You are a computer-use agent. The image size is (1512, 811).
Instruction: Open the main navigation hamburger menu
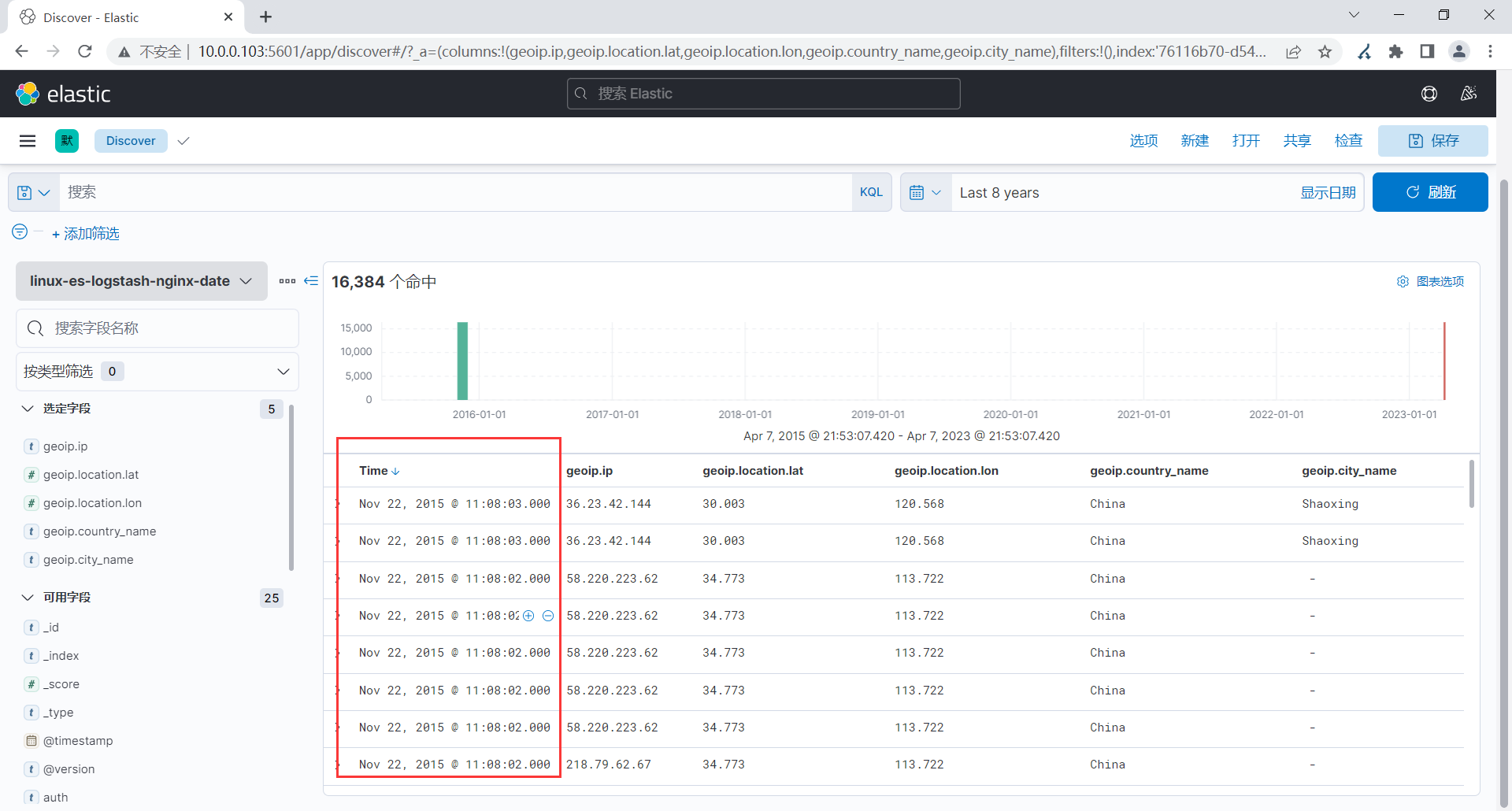pos(28,141)
